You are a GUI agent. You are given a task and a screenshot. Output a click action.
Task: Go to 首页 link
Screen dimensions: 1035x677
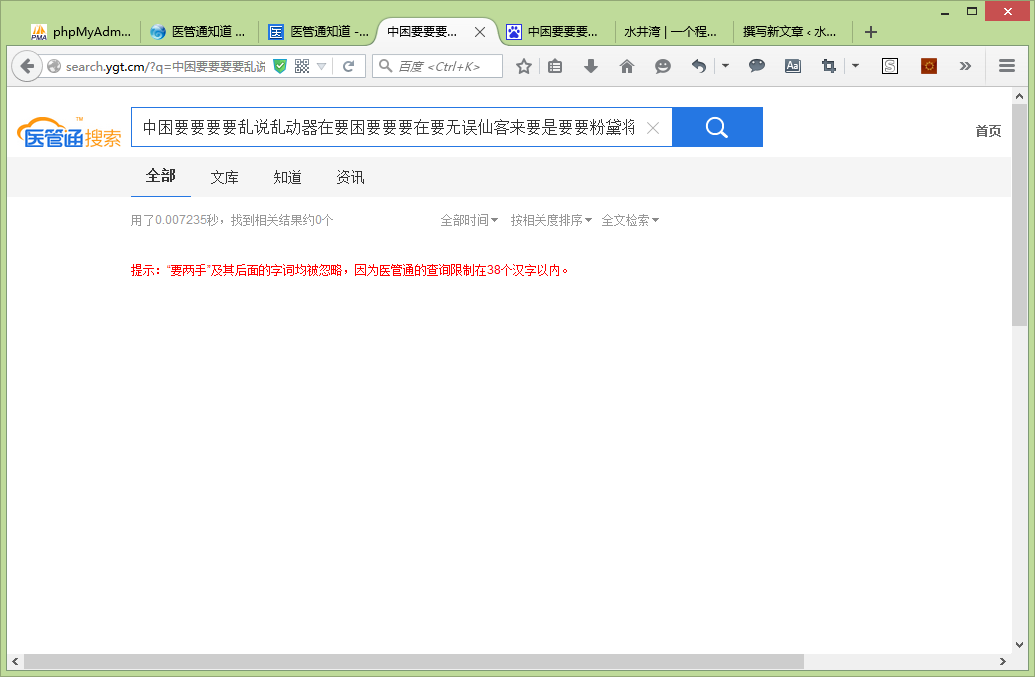[x=988, y=131]
